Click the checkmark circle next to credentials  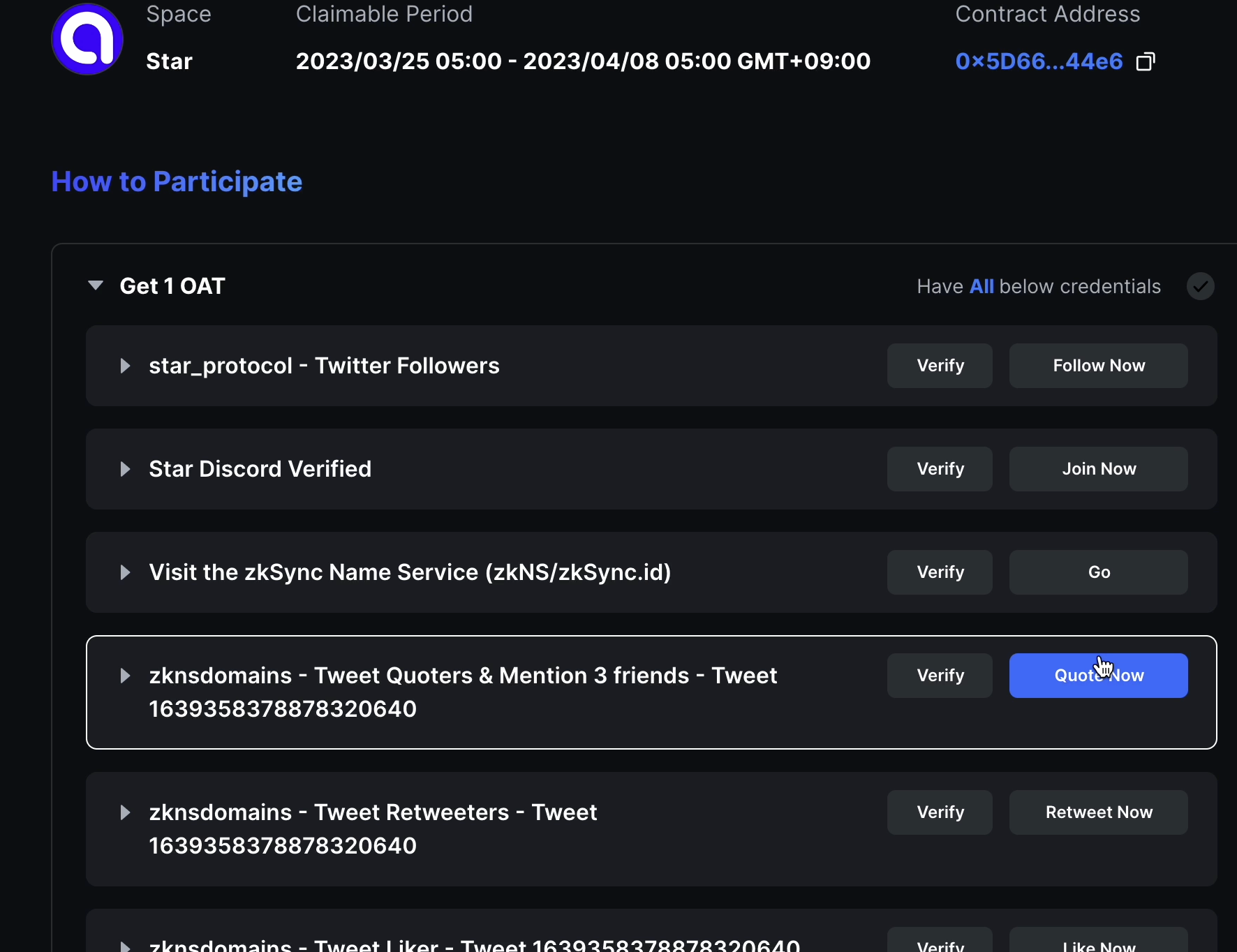point(1201,286)
